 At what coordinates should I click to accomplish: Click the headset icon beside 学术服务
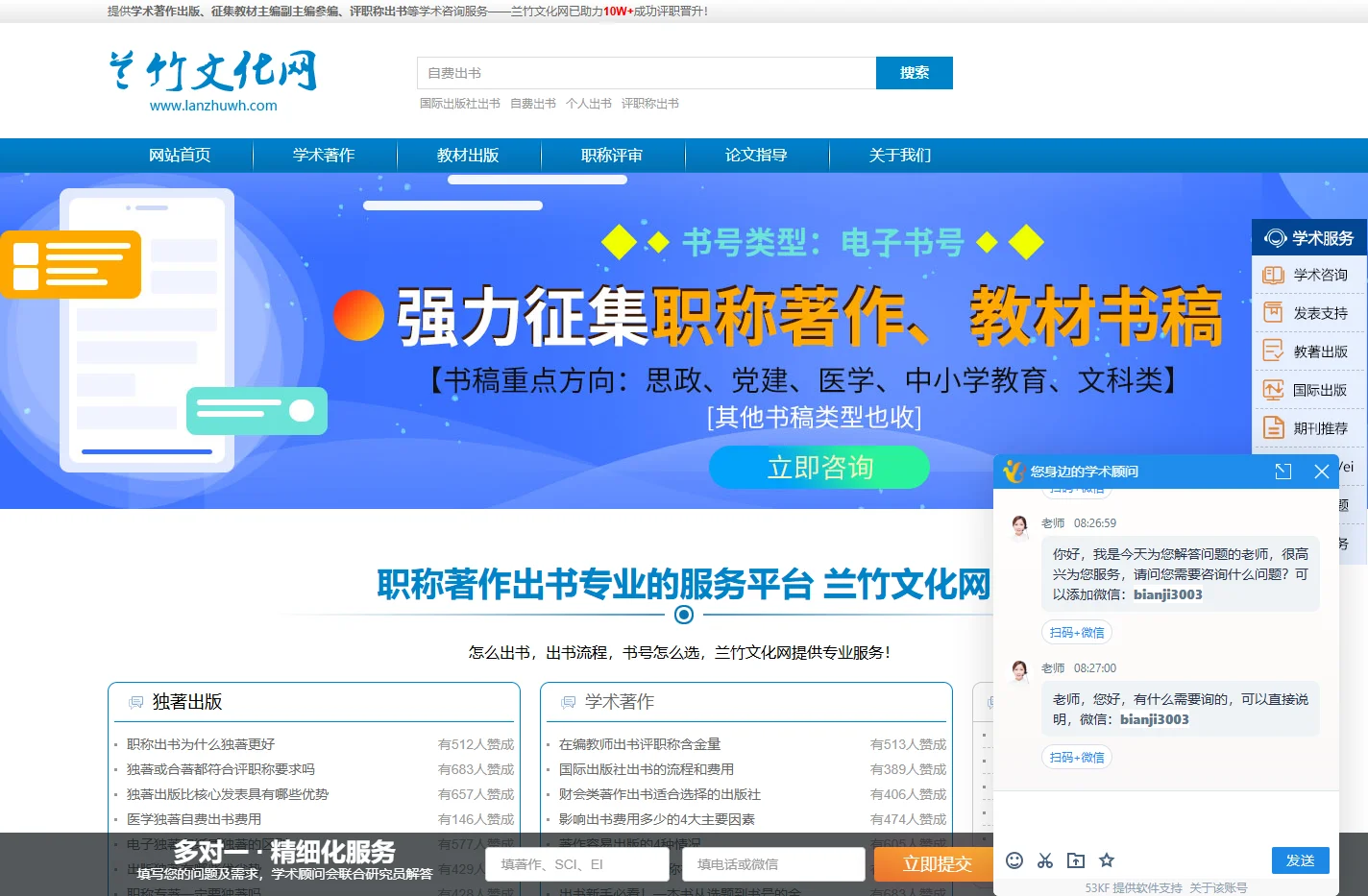(1275, 238)
